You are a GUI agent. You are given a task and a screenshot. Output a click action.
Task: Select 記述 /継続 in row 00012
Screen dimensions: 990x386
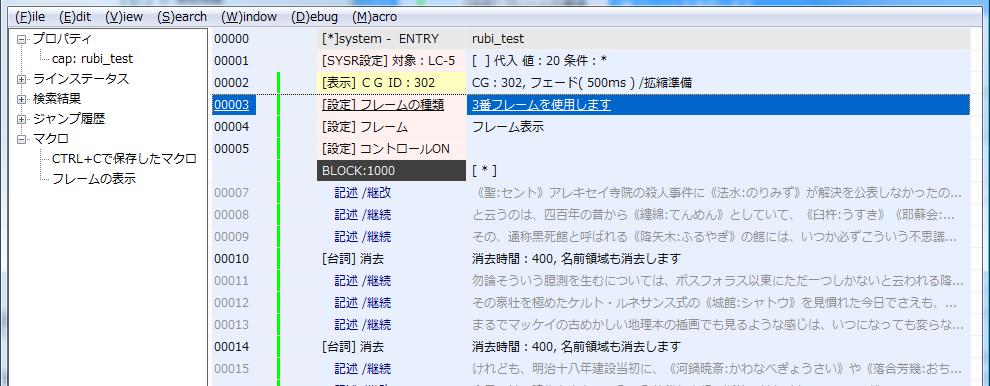(363, 303)
